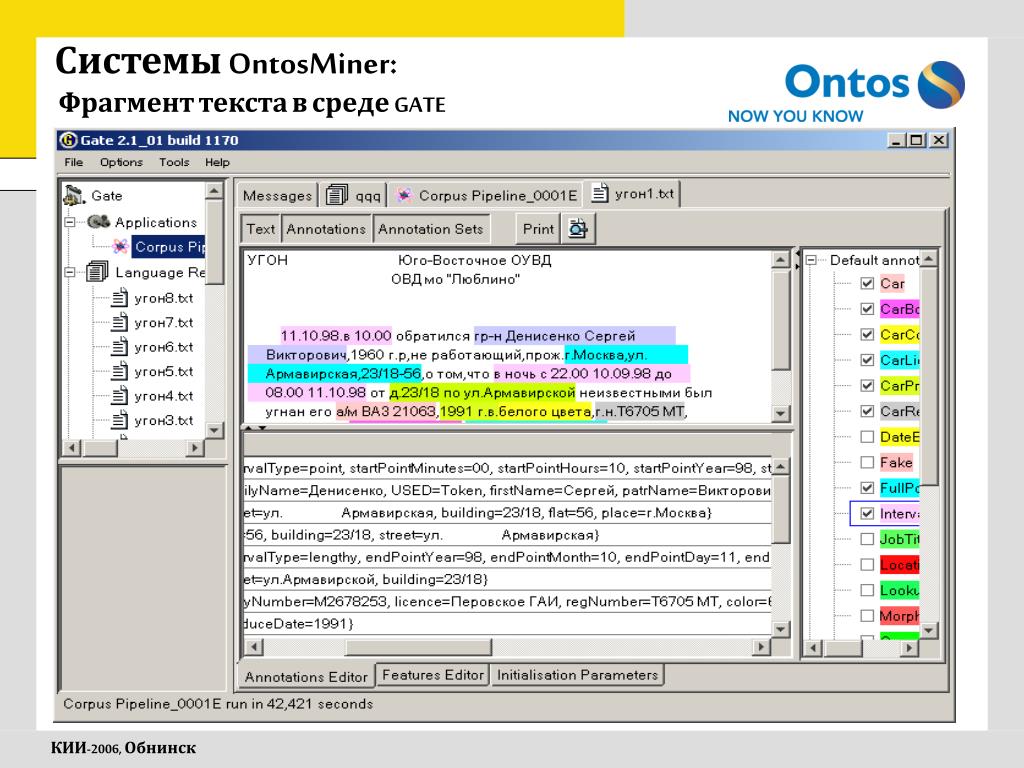The width and height of the screenshot is (1024, 768).
Task: Click the угон3.txt document icon
Action: tap(119, 421)
